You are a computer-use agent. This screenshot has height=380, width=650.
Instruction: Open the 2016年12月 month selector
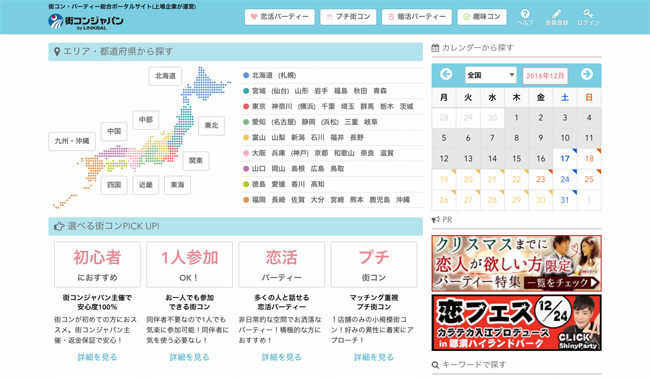[545, 76]
